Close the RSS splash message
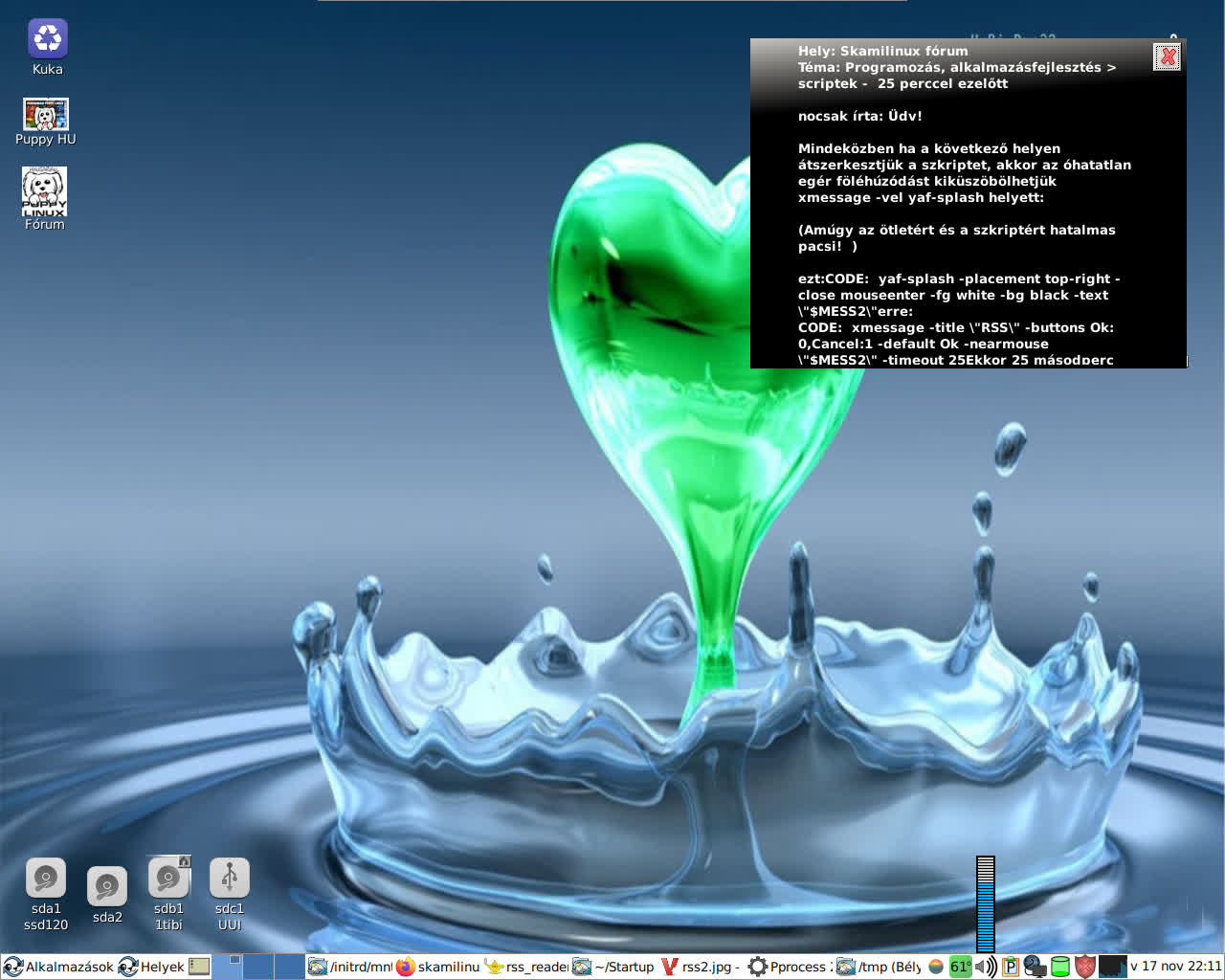This screenshot has height=980, width=1225. [1168, 56]
